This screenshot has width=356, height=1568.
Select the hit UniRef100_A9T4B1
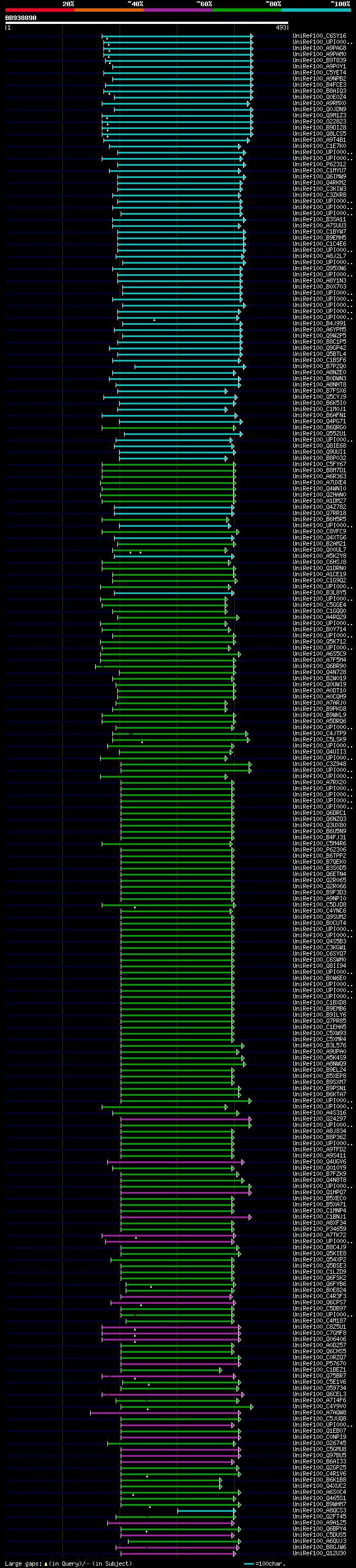319,140
